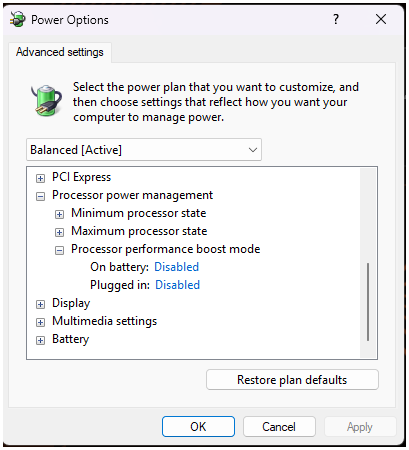Screen dimensions: 409x450
Task: Expand the Multimedia settings node
Action: pyautogui.click(x=40, y=322)
